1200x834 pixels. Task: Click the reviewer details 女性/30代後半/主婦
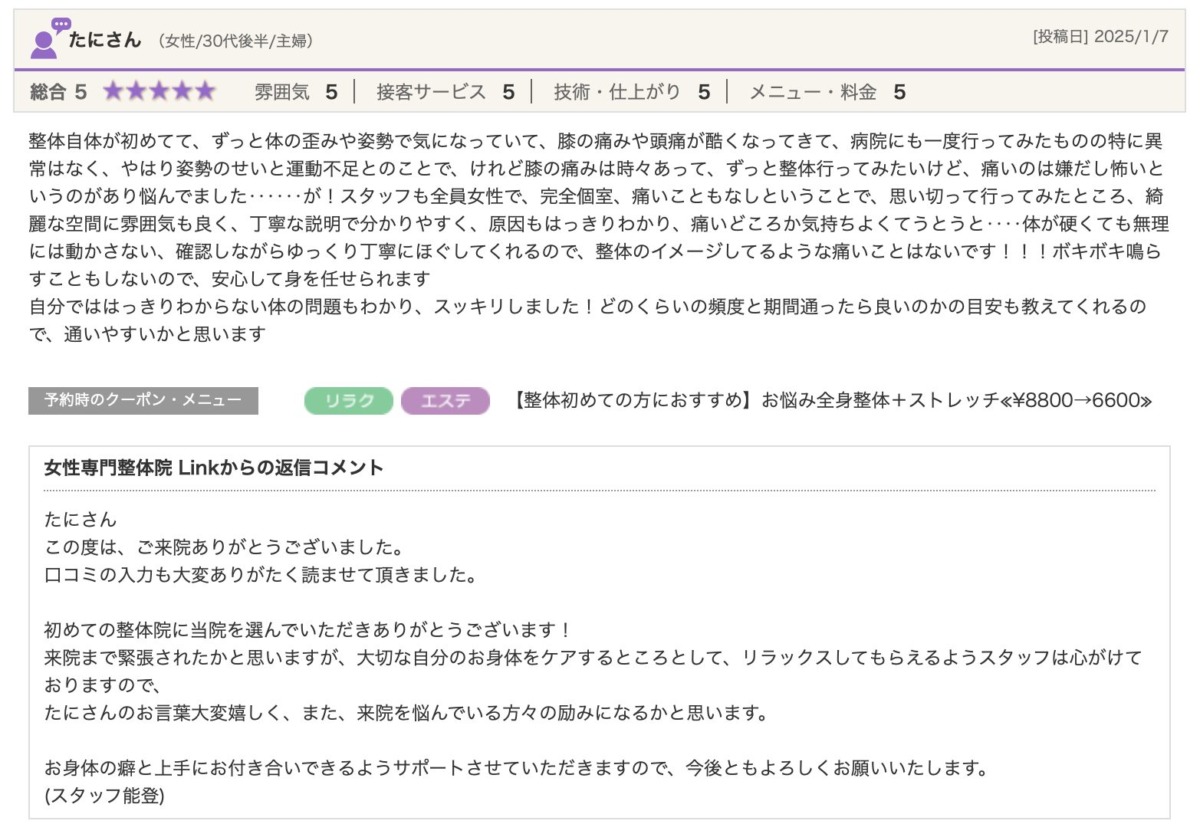tap(235, 42)
